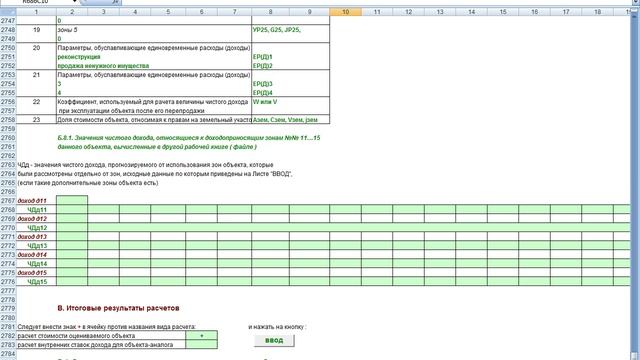Click the Select All corner of the sheet
The height and width of the screenshot is (360, 640).
click(8, 12)
